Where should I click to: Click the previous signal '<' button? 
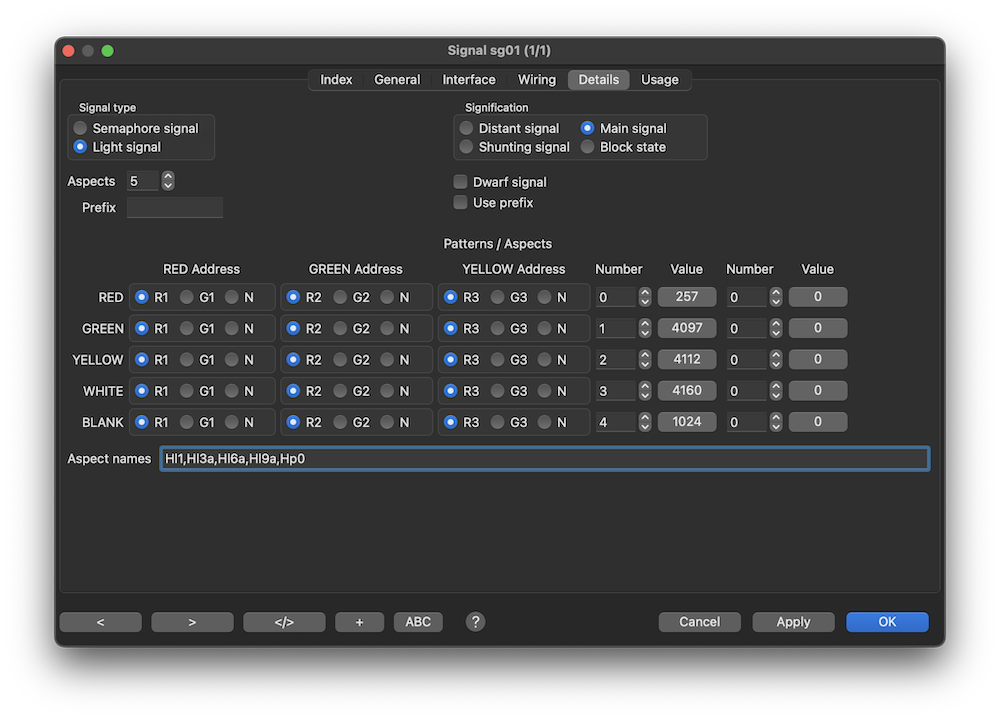100,622
